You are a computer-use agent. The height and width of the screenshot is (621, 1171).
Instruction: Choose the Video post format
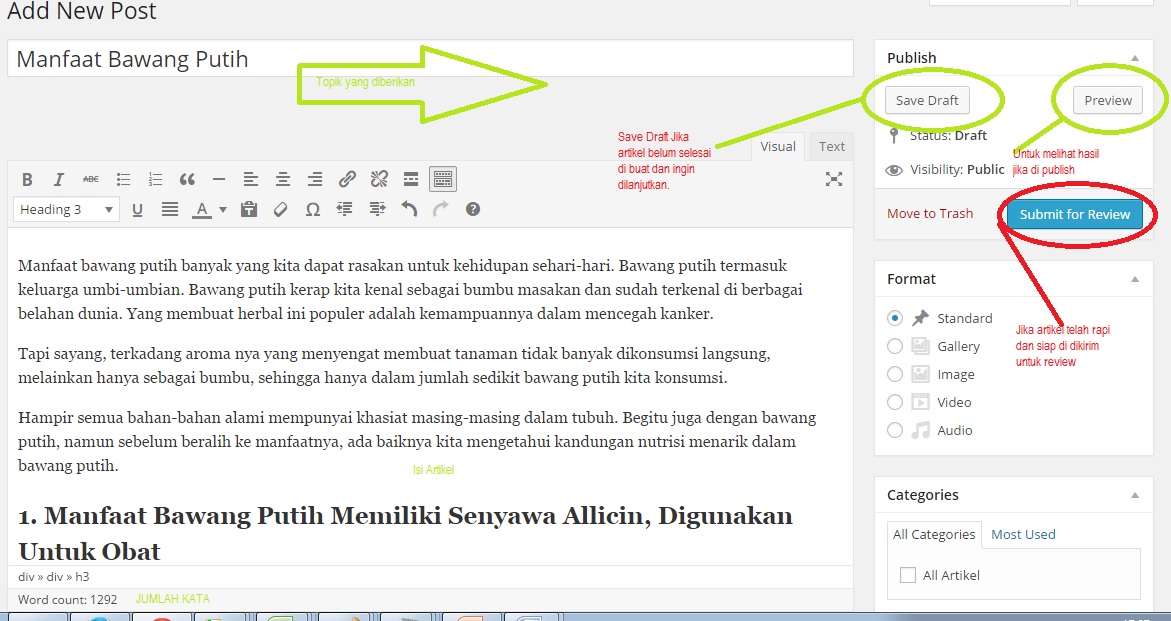pyautogui.click(x=895, y=402)
